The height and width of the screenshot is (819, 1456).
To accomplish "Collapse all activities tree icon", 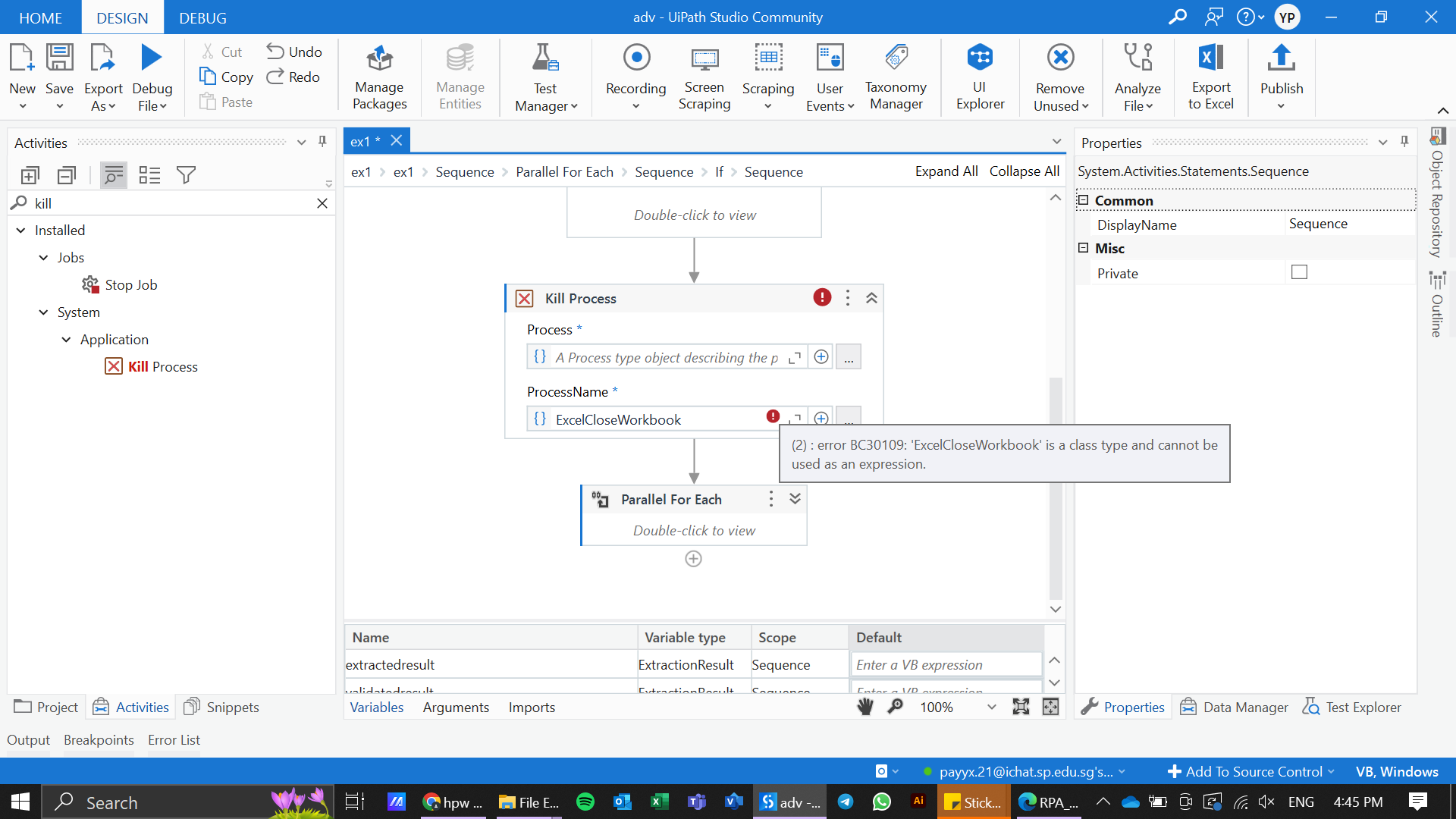I will point(67,176).
